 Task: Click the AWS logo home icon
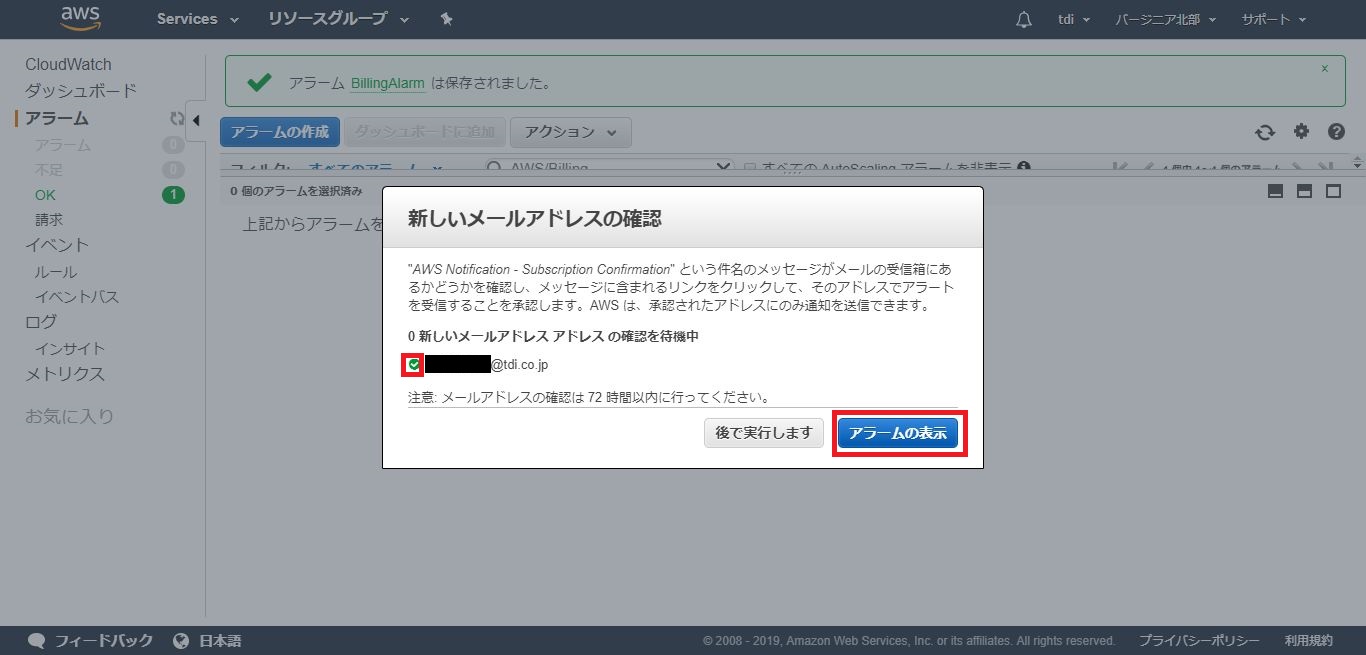point(80,18)
